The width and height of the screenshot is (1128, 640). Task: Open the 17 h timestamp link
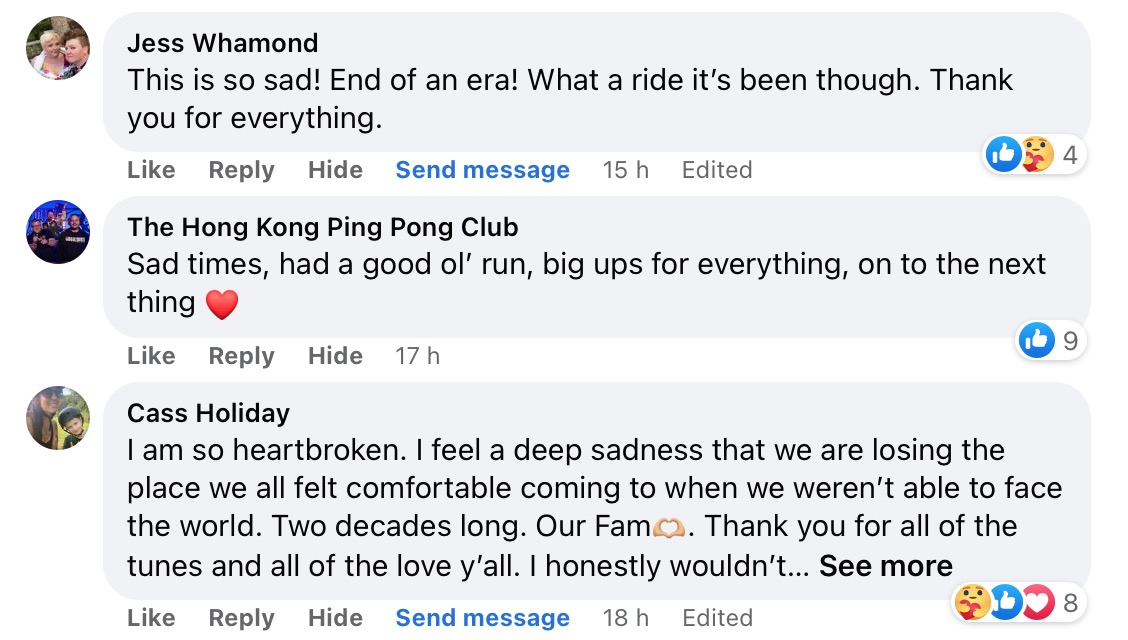coord(417,356)
